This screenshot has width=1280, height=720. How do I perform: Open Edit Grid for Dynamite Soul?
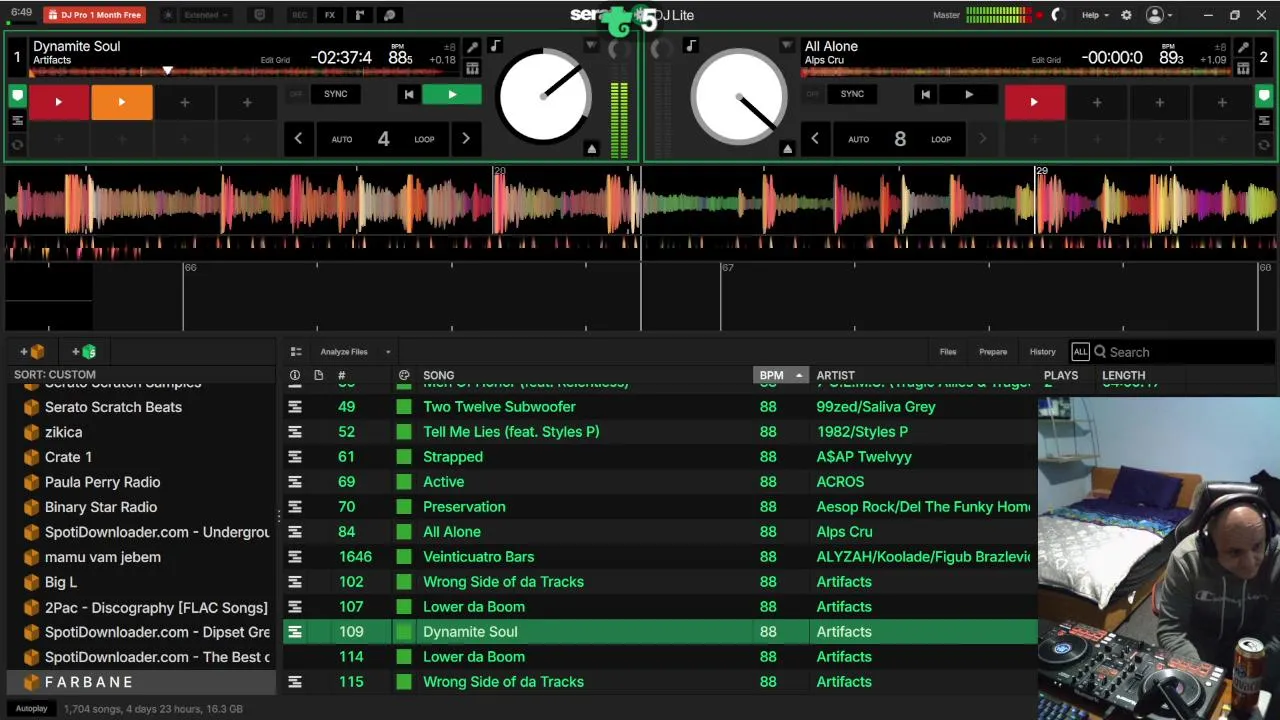275,60
